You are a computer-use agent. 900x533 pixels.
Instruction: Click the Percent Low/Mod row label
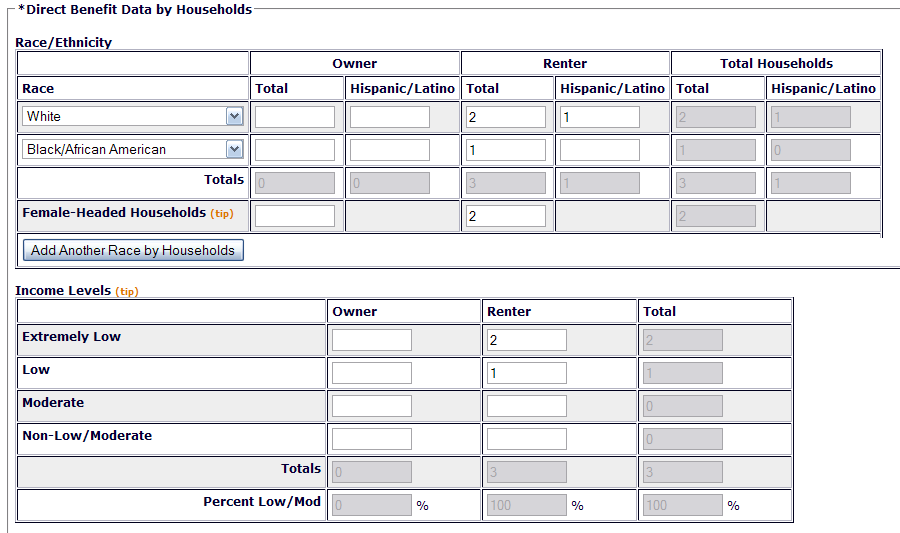pyautogui.click(x=262, y=501)
